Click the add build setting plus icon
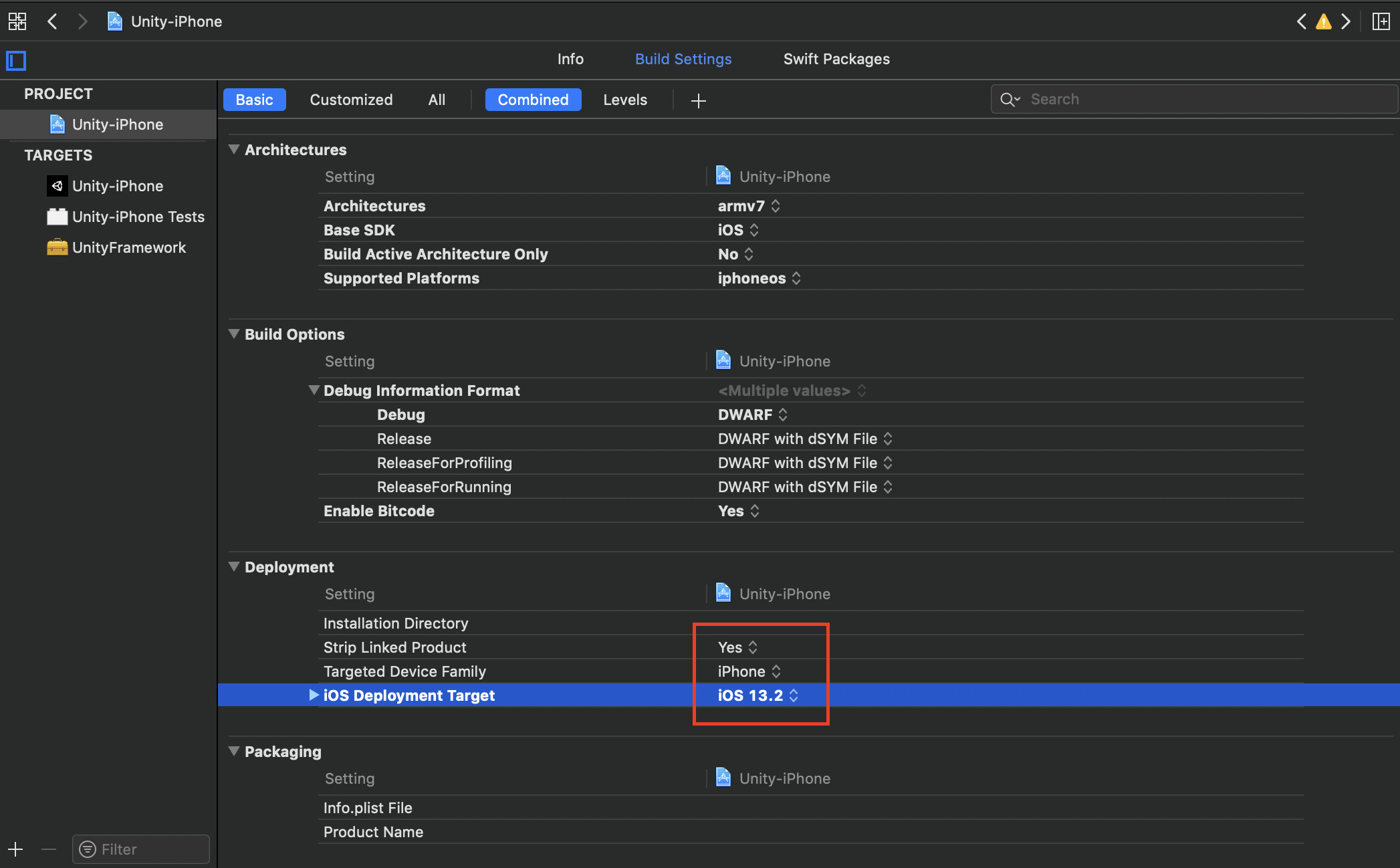1400x868 pixels. (698, 100)
